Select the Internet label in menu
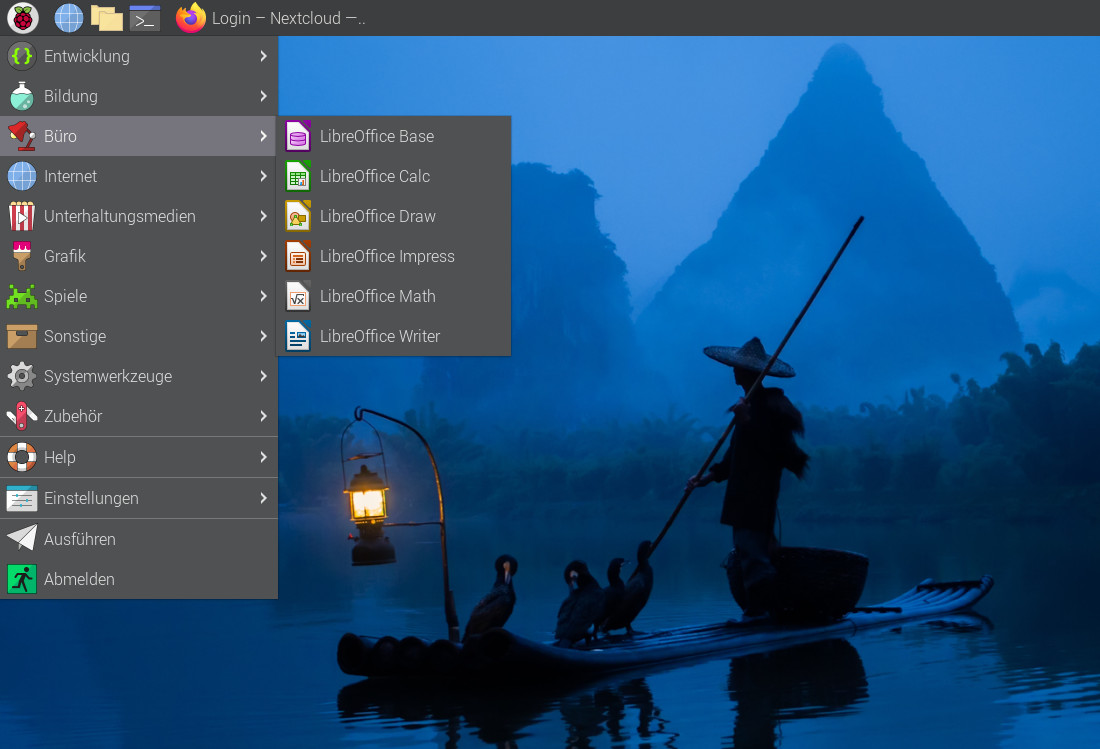Image resolution: width=1100 pixels, height=749 pixels. tap(70, 176)
